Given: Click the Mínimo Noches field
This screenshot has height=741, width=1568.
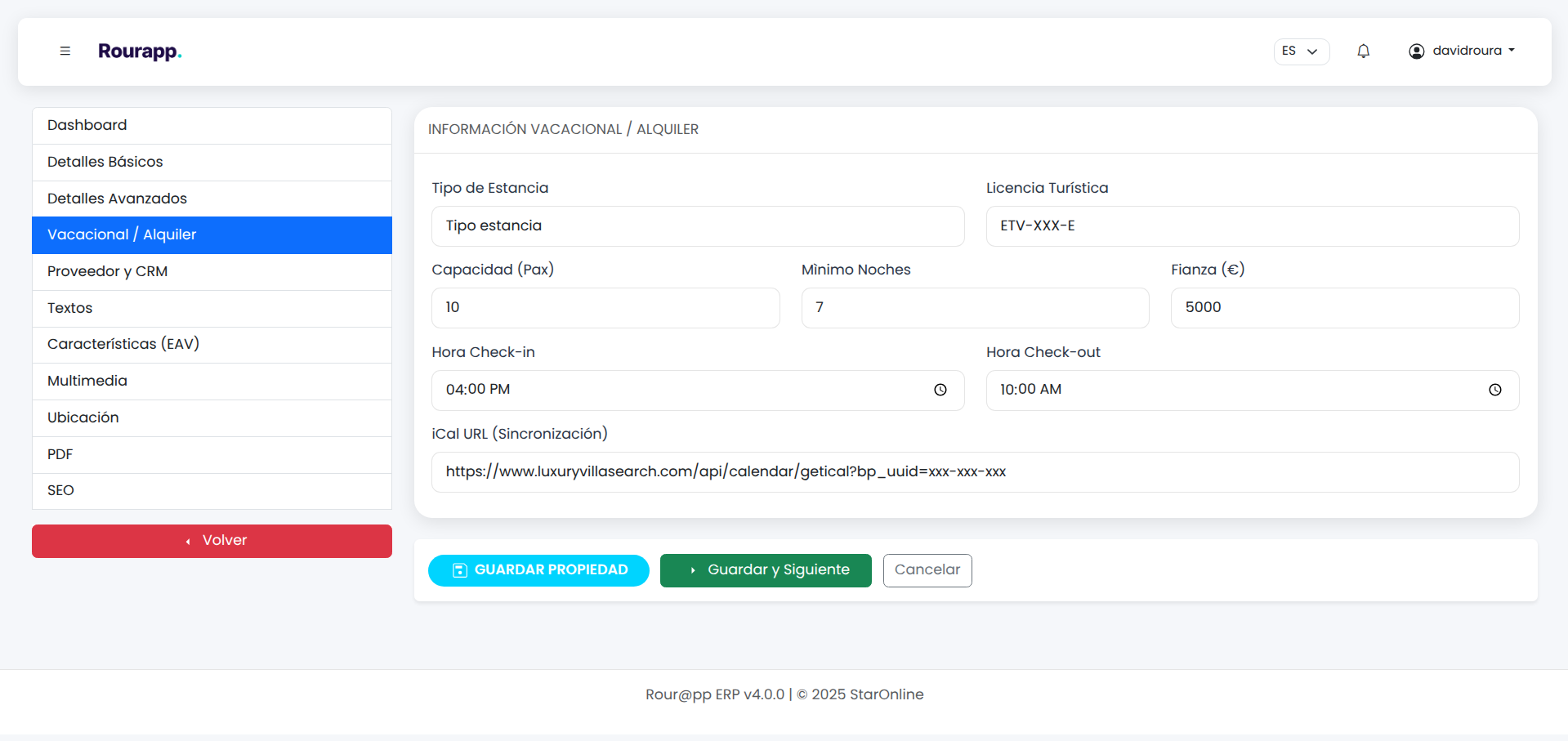Looking at the screenshot, I should tap(976, 308).
